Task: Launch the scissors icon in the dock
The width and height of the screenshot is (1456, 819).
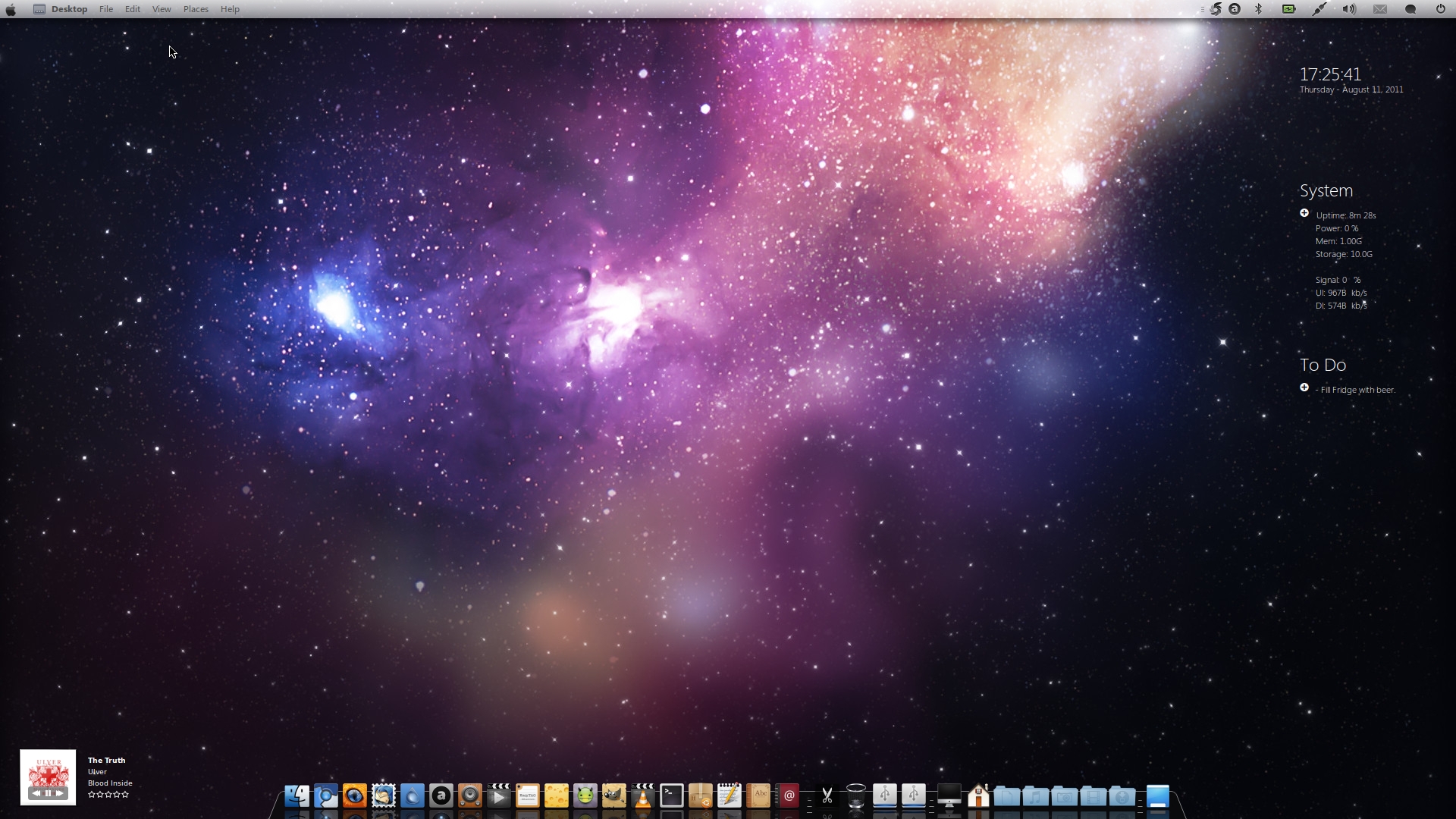Action: [x=827, y=795]
